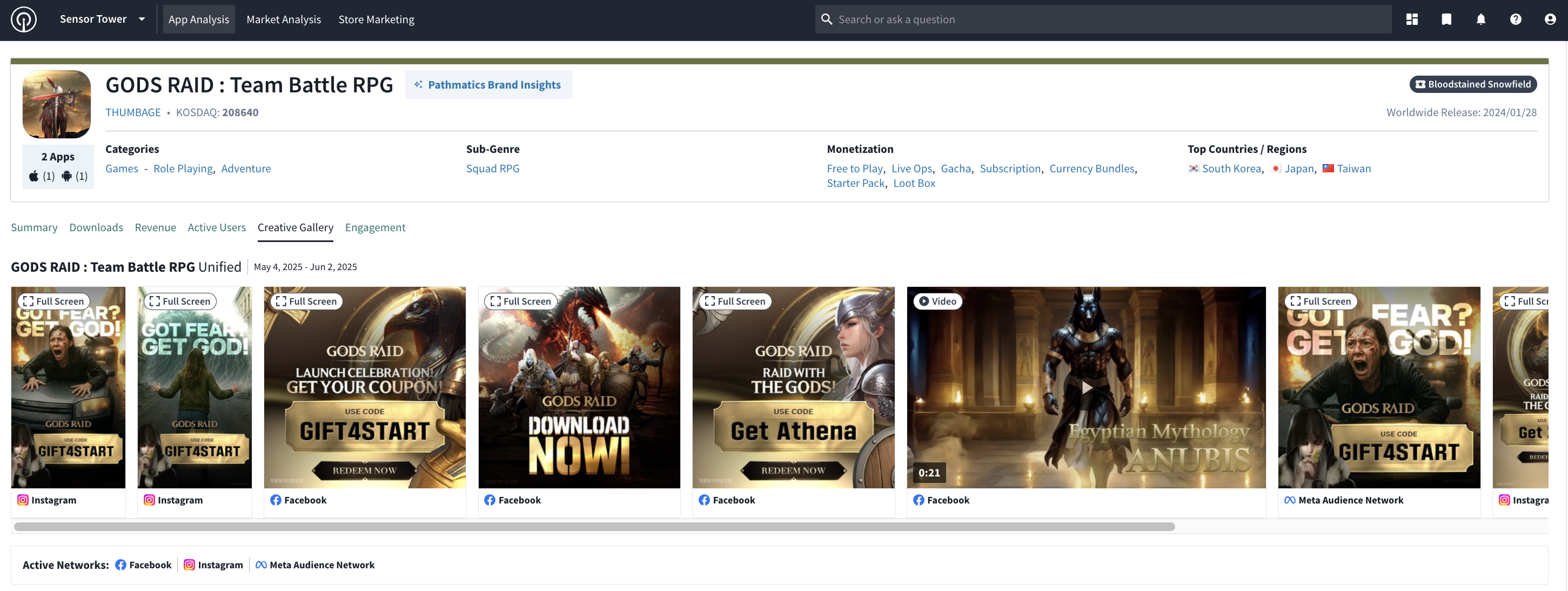Viewport: 1568px width, 591px height.
Task: Filter by Facebook in Active Networks
Action: coord(144,565)
